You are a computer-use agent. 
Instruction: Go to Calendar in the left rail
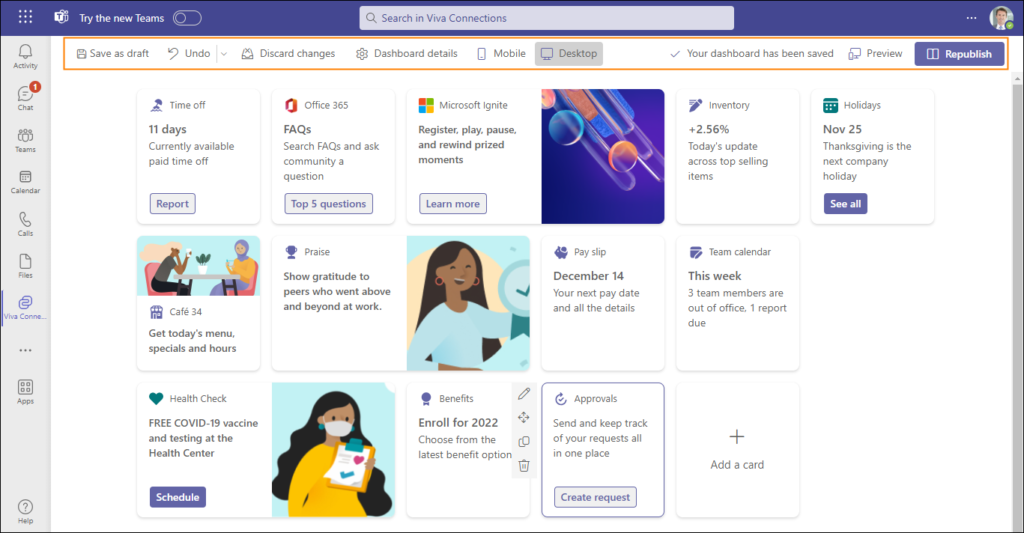point(25,182)
